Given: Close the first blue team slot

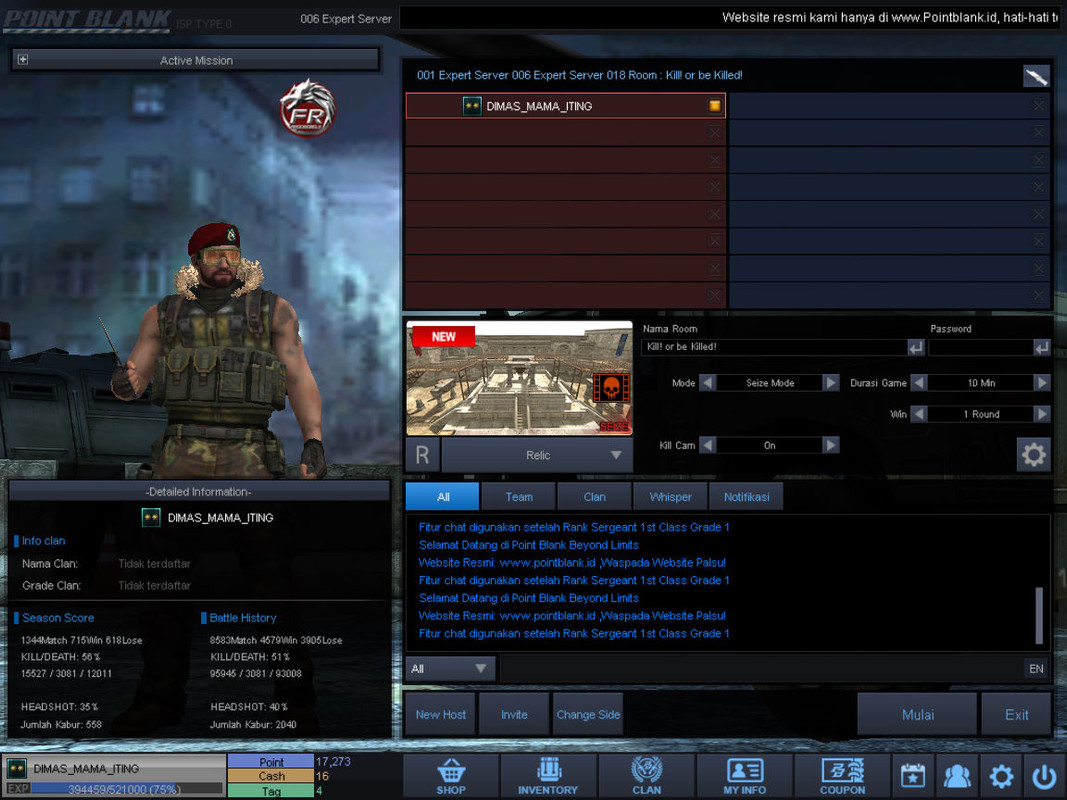Looking at the screenshot, I should tap(1038, 105).
